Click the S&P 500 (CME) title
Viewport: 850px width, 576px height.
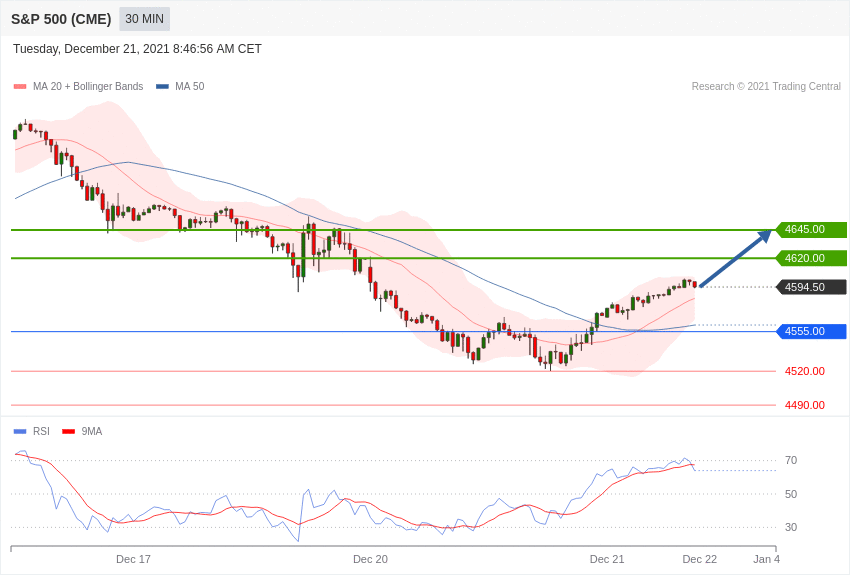(x=61, y=19)
